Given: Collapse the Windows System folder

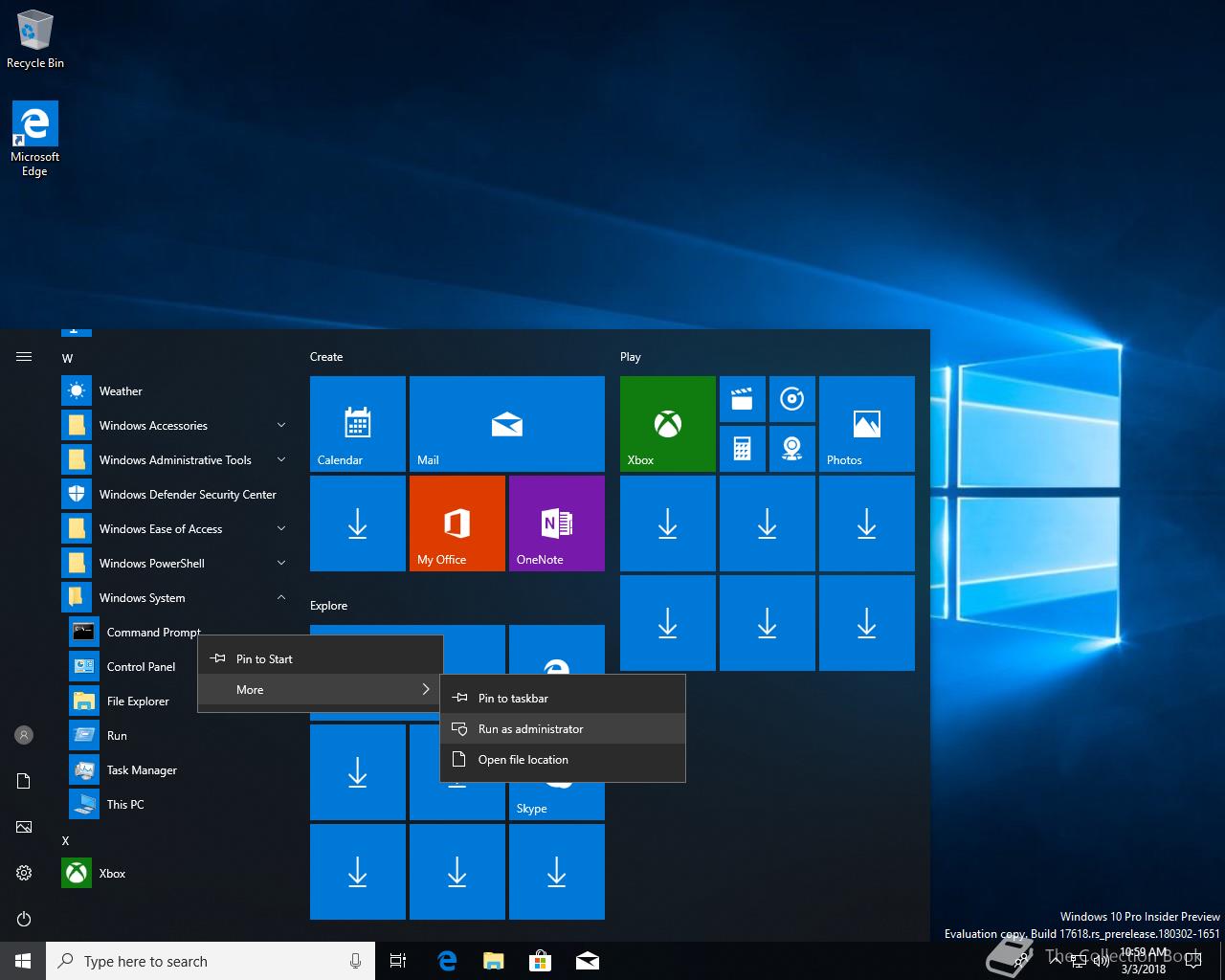Looking at the screenshot, I should [x=176, y=598].
